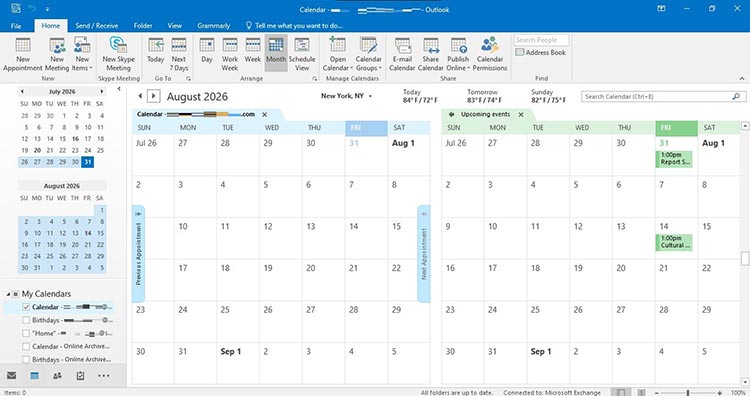Enable the first Birthdays calendar checkbox
750x396 pixels.
click(26, 320)
